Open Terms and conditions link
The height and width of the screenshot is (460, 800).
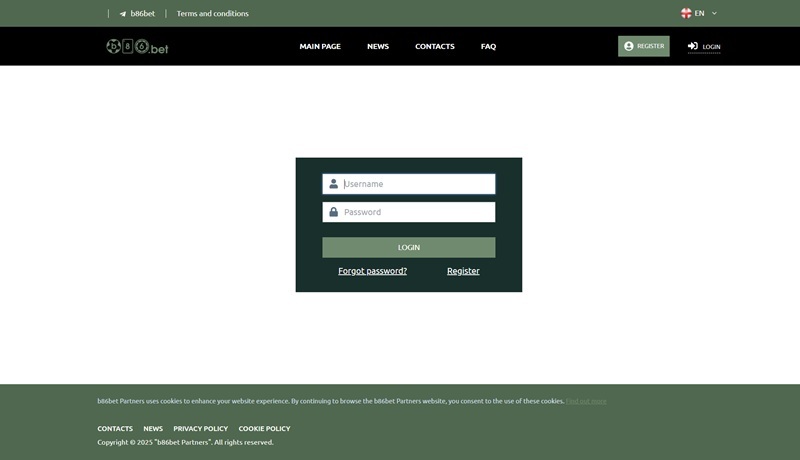(212, 14)
